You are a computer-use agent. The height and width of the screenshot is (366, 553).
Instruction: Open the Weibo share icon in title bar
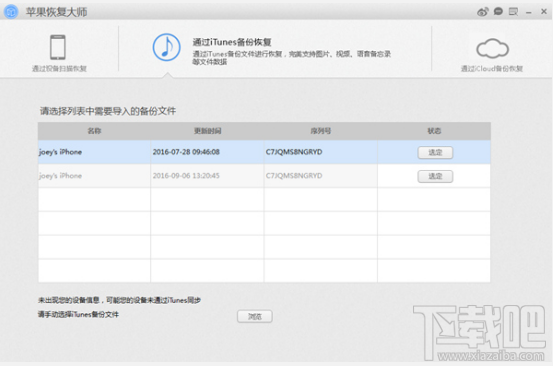[483, 12]
